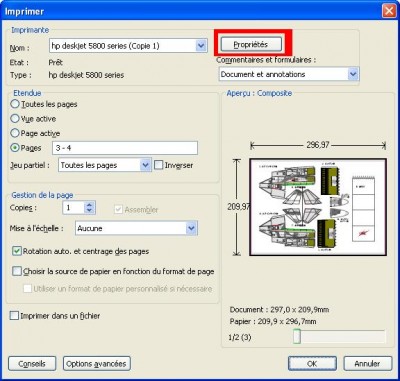Enable Choisir la source de papier checkbox

tap(17, 271)
